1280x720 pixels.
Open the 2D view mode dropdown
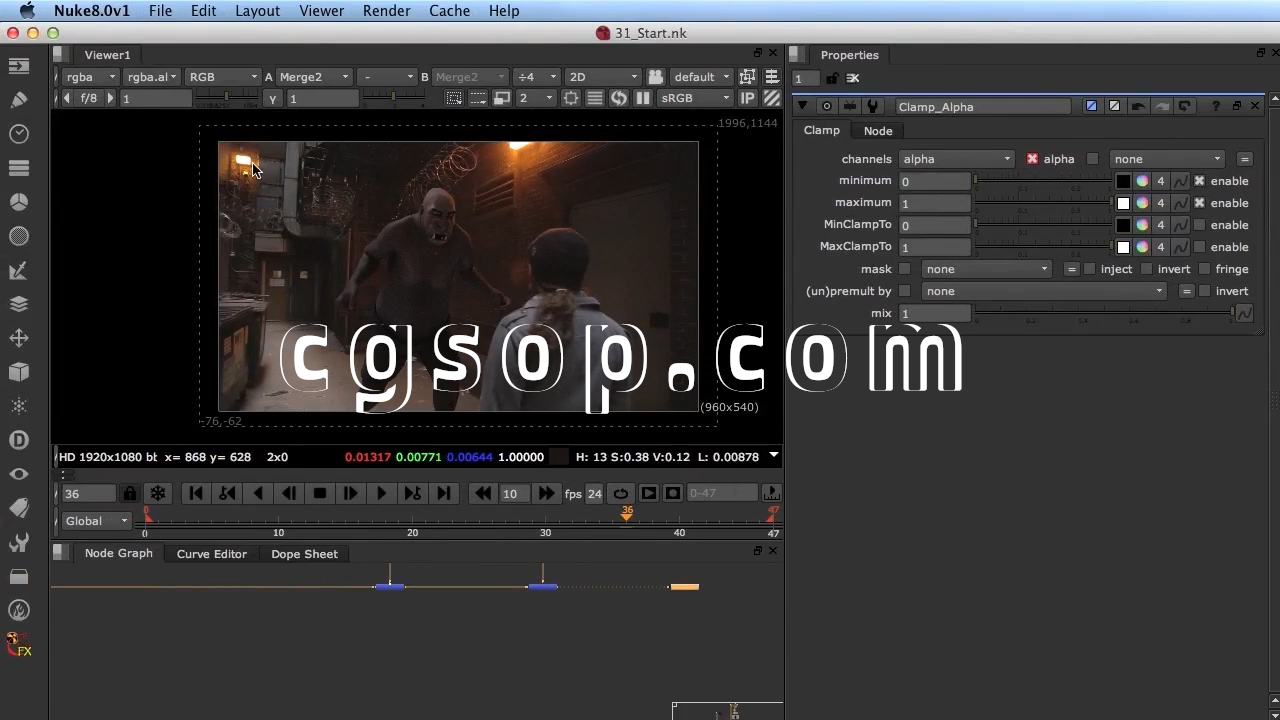click(602, 77)
